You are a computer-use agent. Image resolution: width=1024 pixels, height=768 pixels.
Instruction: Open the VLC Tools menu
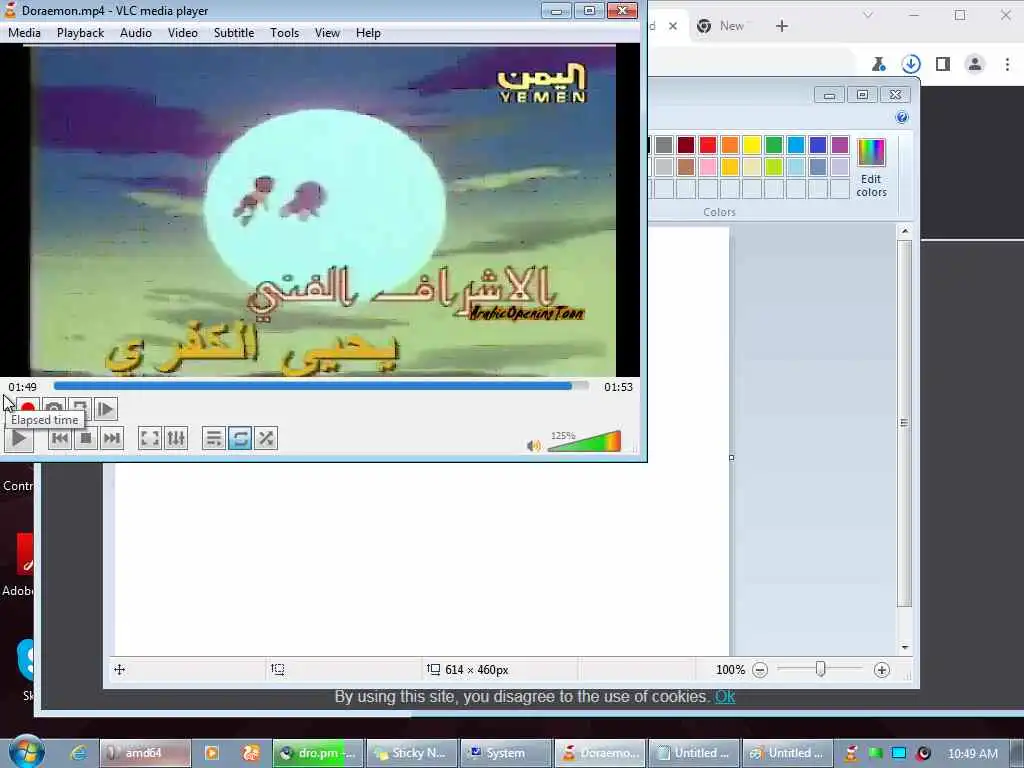coord(285,33)
